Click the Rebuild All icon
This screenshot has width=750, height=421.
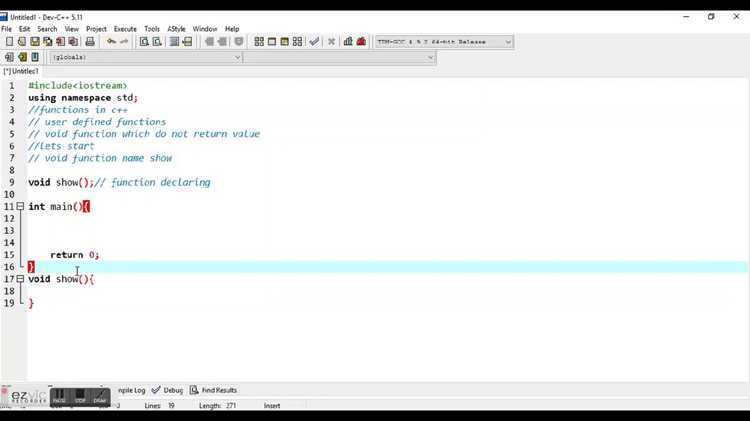(x=298, y=42)
